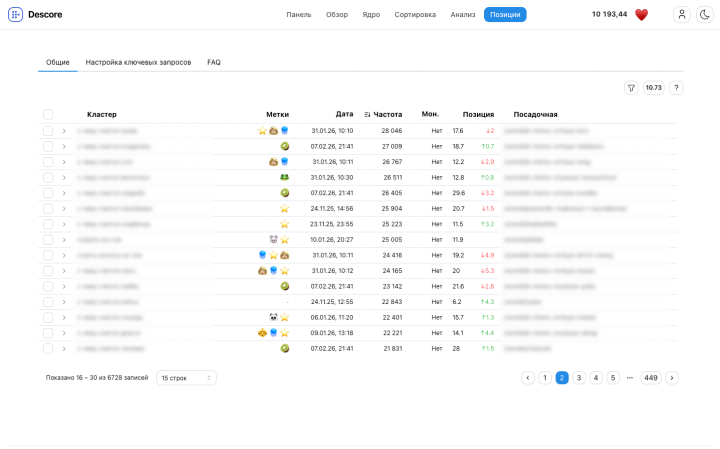Screen dimensions: 720x449
Task: Click the Descore logo icon
Action: (x=15, y=15)
